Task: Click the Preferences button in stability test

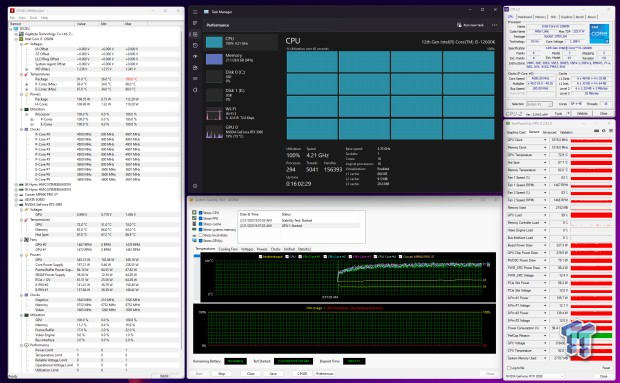Action: tap(324, 374)
